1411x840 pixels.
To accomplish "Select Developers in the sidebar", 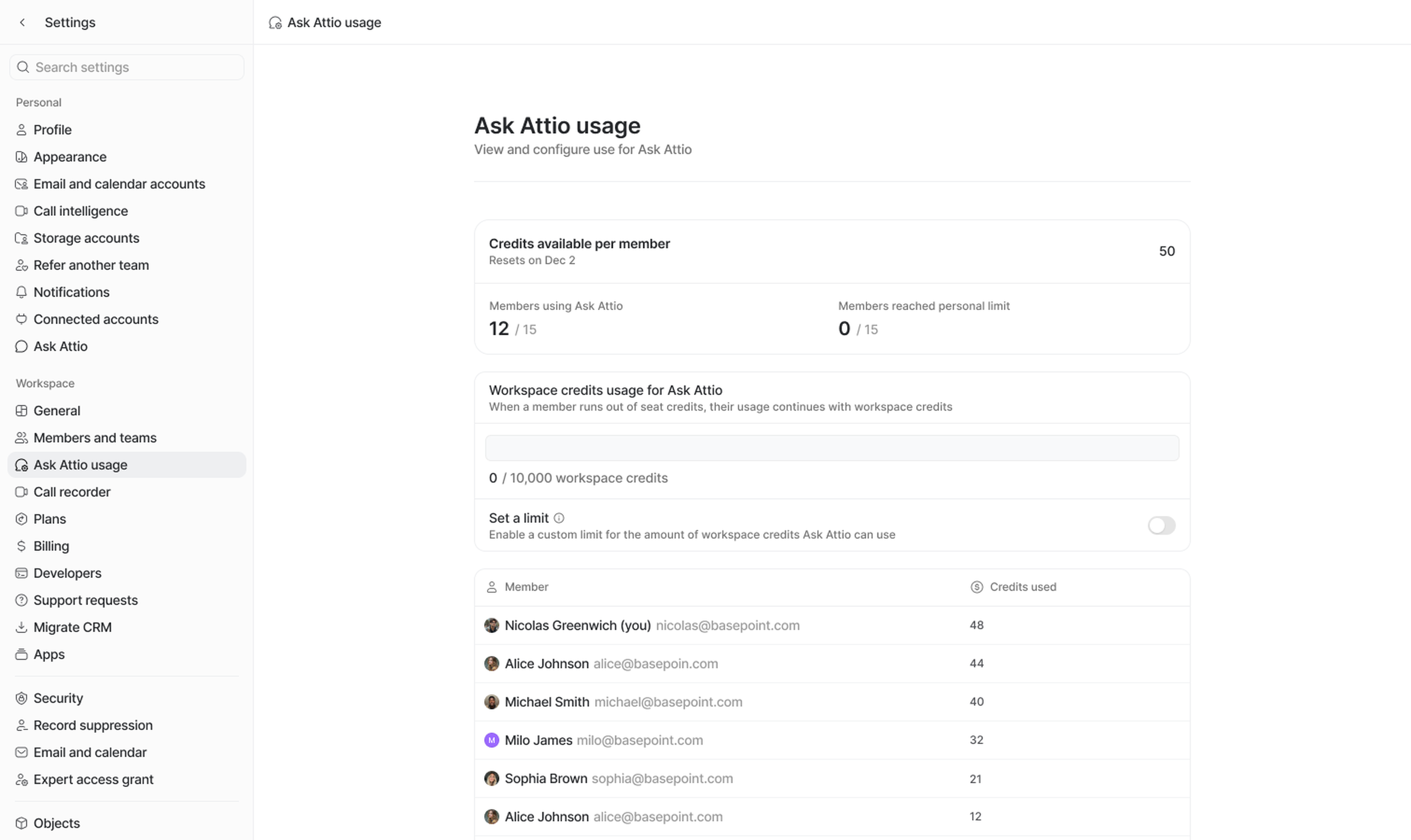I will (67, 573).
